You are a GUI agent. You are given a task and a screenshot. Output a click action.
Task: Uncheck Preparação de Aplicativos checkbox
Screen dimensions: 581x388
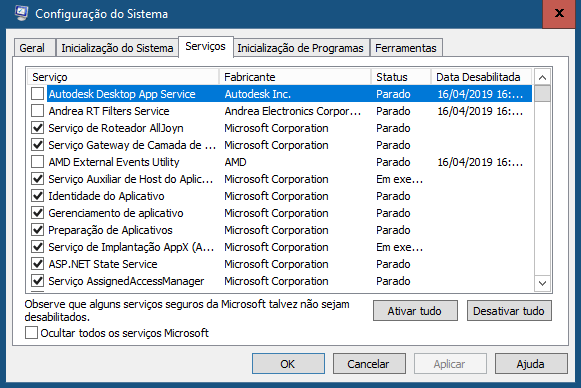[x=37, y=230]
